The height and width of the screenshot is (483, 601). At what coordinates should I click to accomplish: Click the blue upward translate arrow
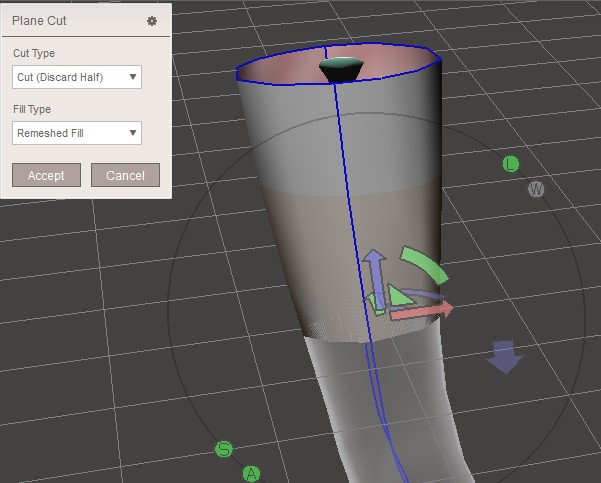tap(376, 278)
